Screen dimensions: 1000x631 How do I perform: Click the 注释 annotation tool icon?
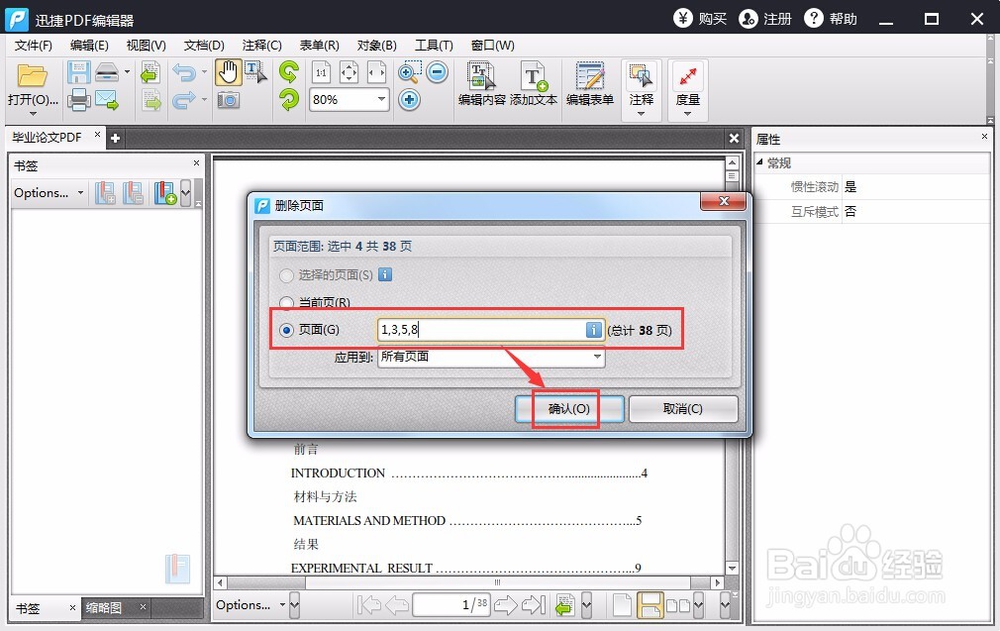pyautogui.click(x=641, y=77)
